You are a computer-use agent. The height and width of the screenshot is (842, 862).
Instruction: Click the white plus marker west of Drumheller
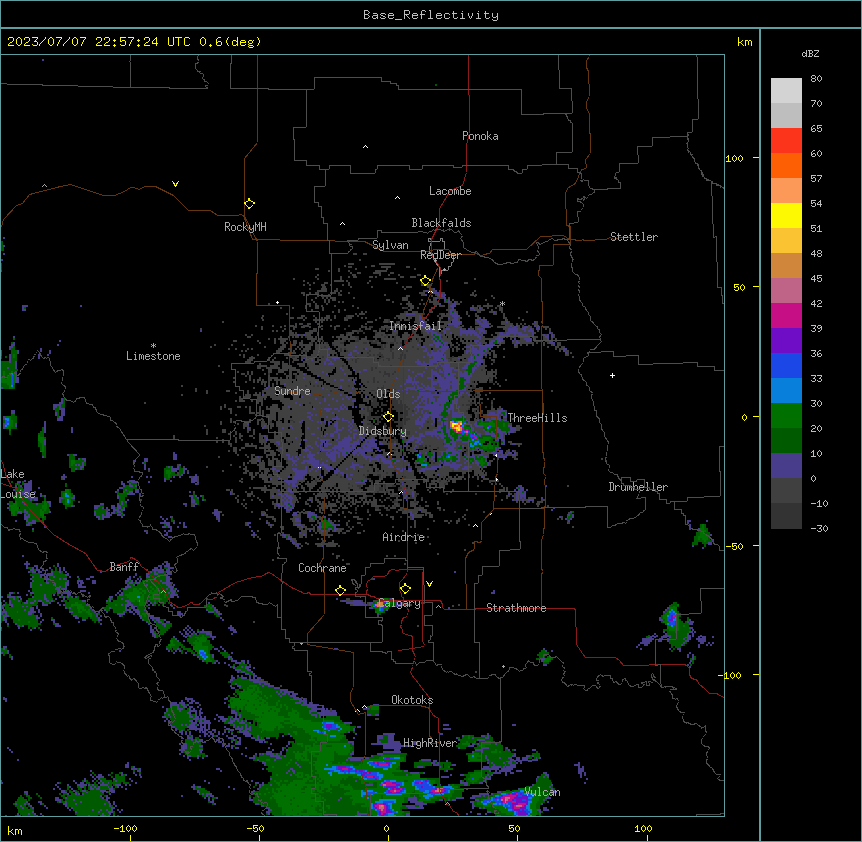tap(612, 375)
